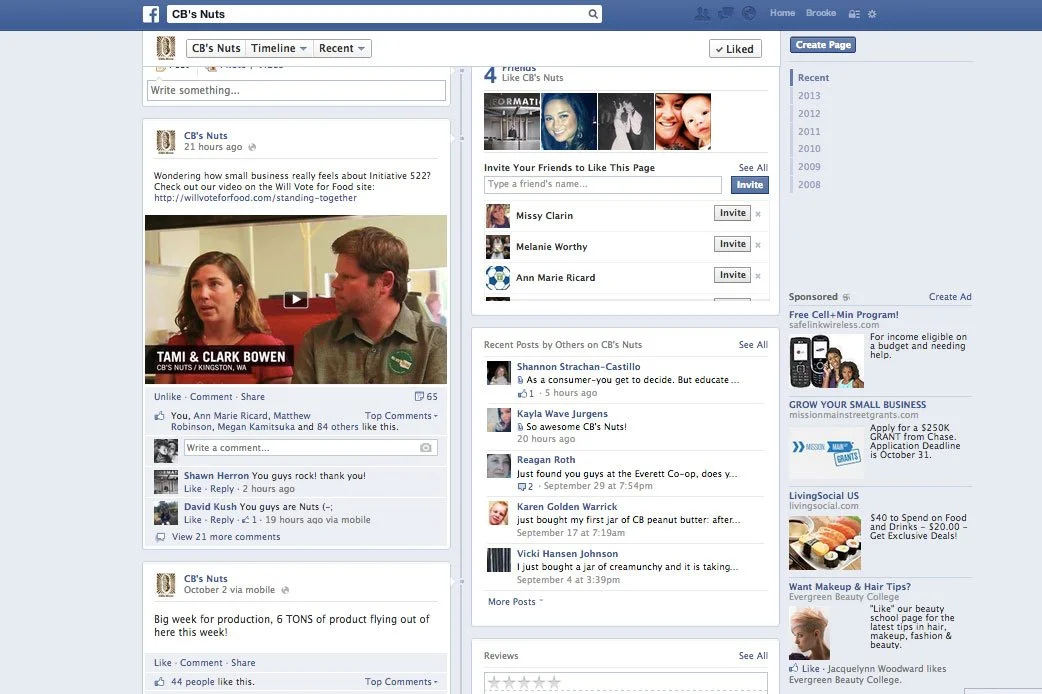Click thumbs-up icon on the video post
The height and width of the screenshot is (694, 1042).
click(x=159, y=416)
